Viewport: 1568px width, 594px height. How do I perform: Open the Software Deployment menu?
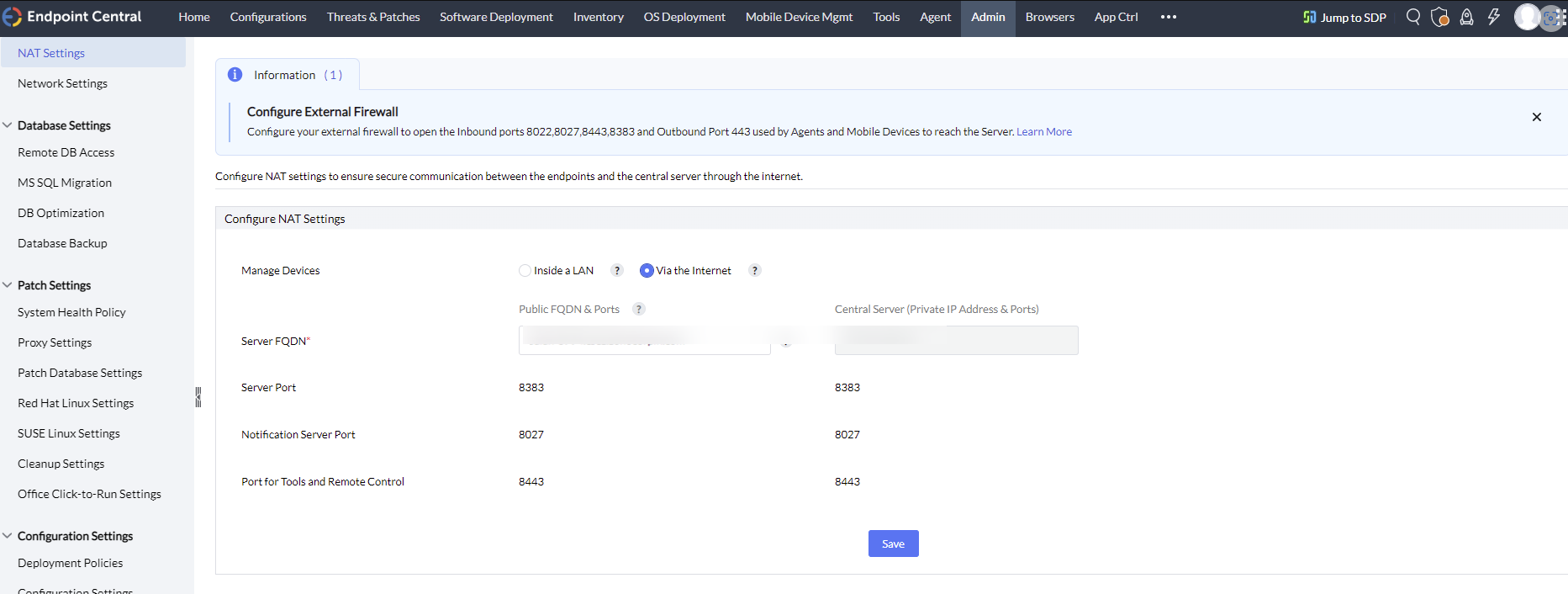click(496, 17)
